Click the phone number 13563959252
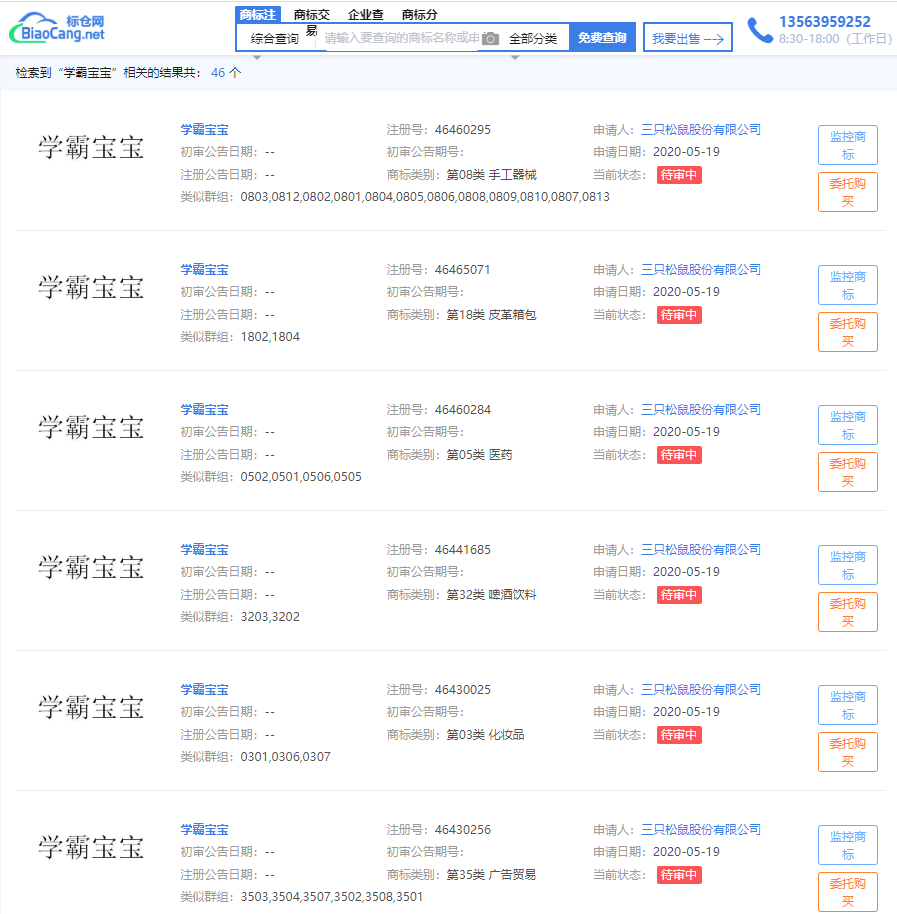This screenshot has width=897, height=914. click(825, 22)
